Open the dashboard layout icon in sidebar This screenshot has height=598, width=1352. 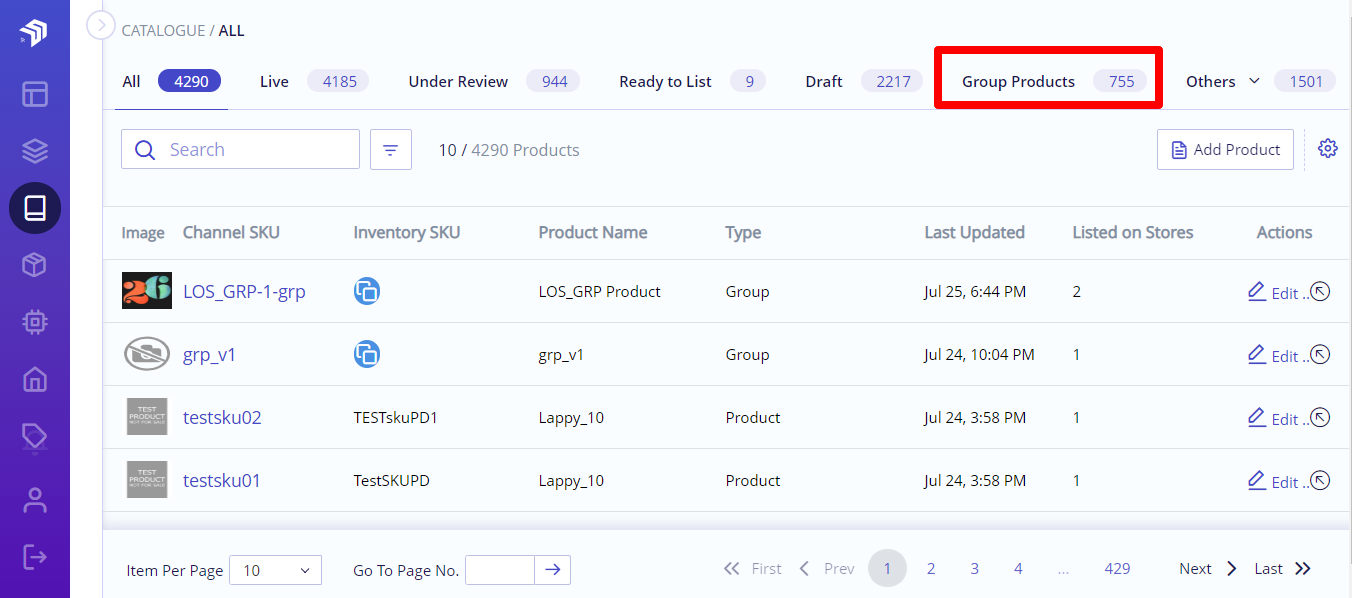35,94
